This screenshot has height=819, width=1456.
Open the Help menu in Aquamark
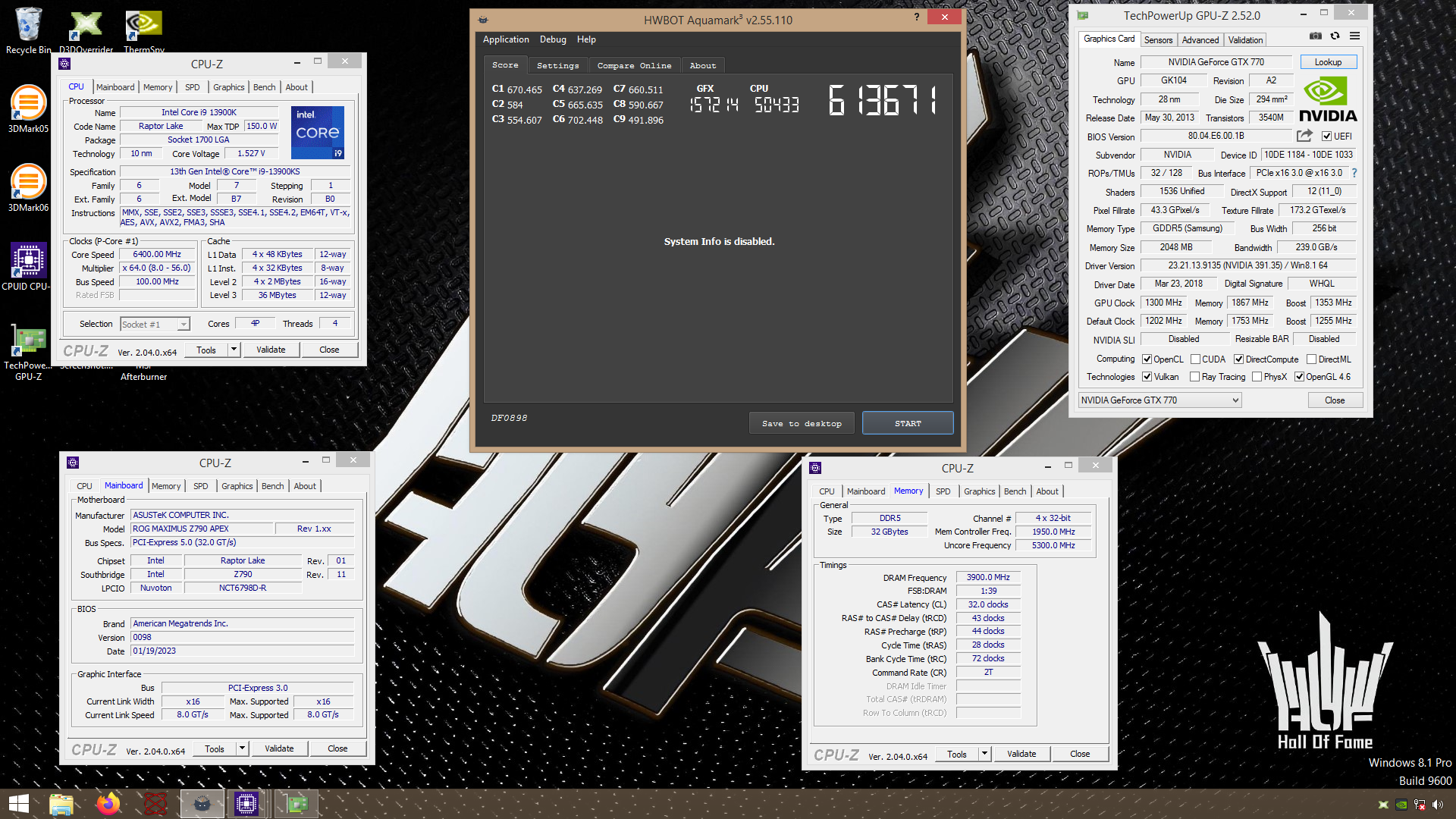(586, 39)
